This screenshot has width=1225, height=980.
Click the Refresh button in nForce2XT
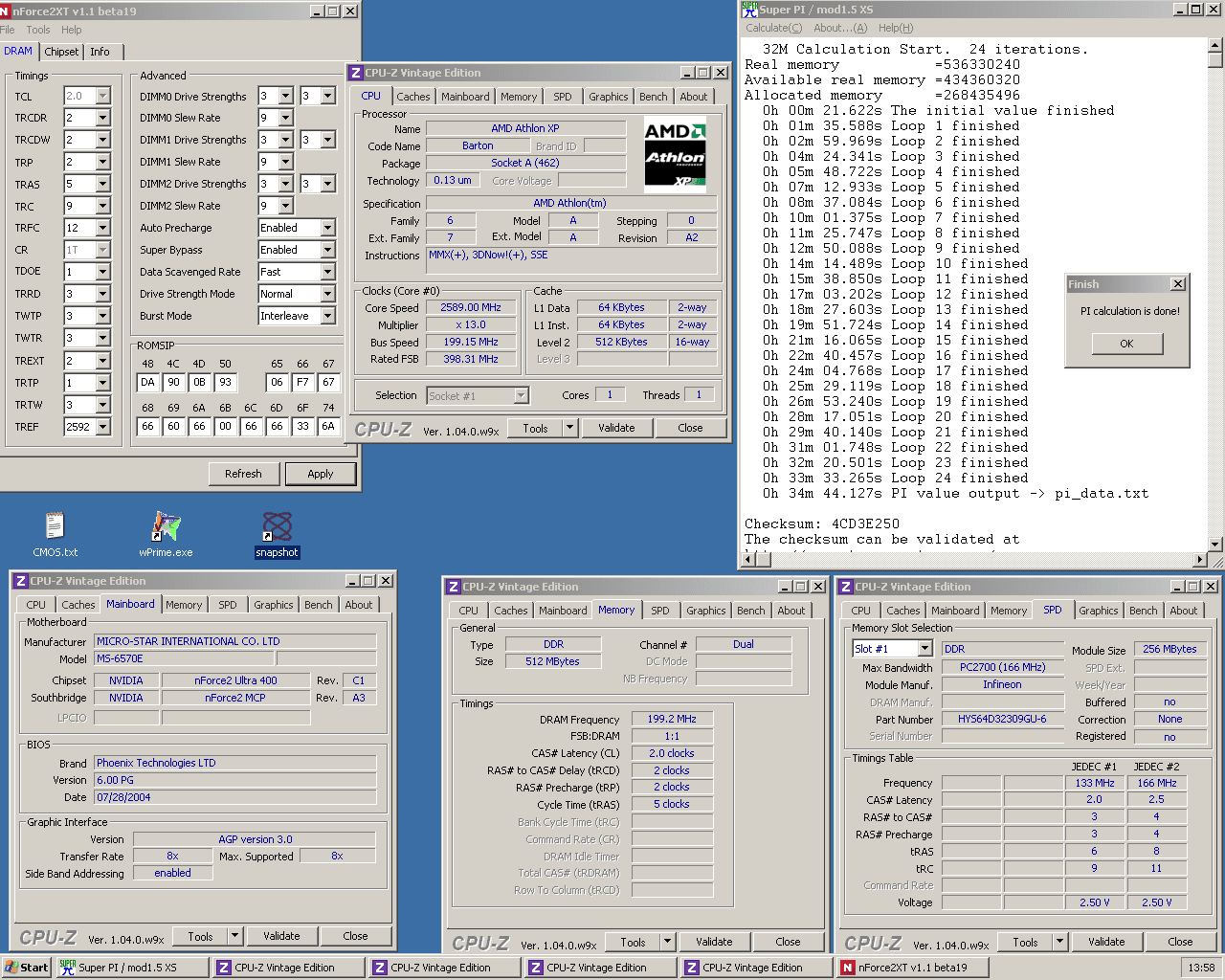(x=243, y=474)
